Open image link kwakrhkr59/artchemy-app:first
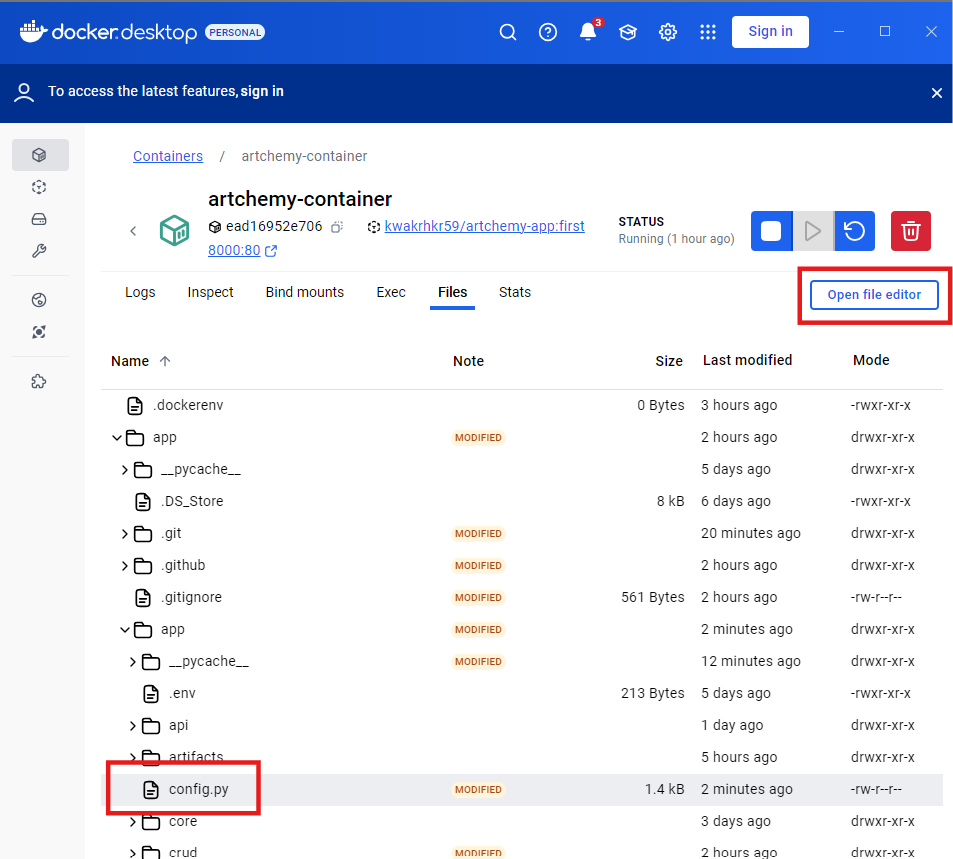 (484, 226)
